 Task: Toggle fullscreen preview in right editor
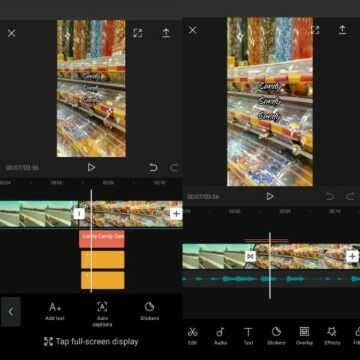[315, 30]
